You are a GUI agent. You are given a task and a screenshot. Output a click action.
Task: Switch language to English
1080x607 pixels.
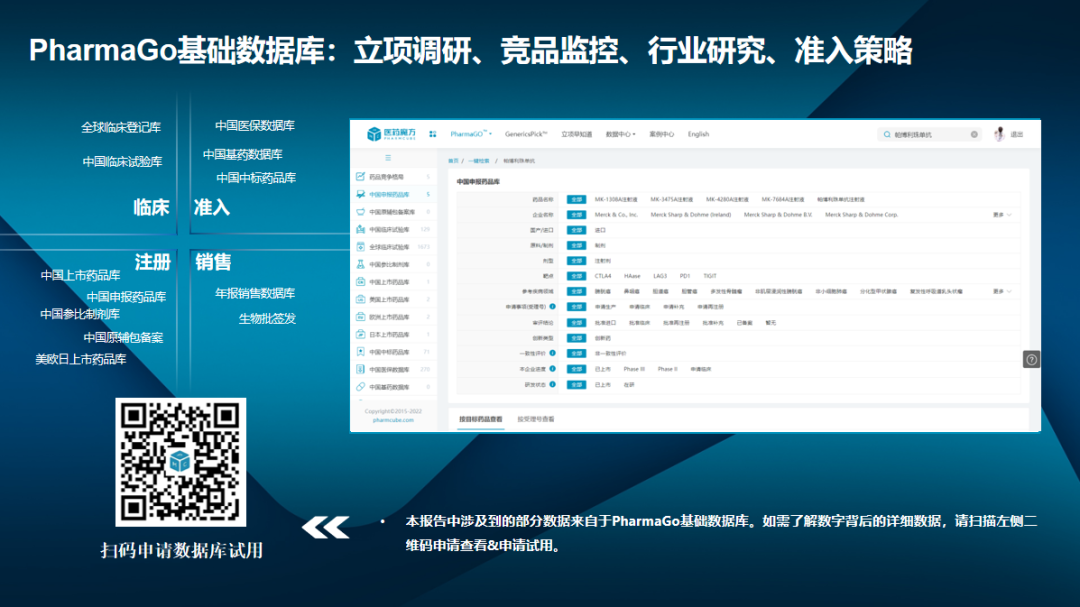698,134
